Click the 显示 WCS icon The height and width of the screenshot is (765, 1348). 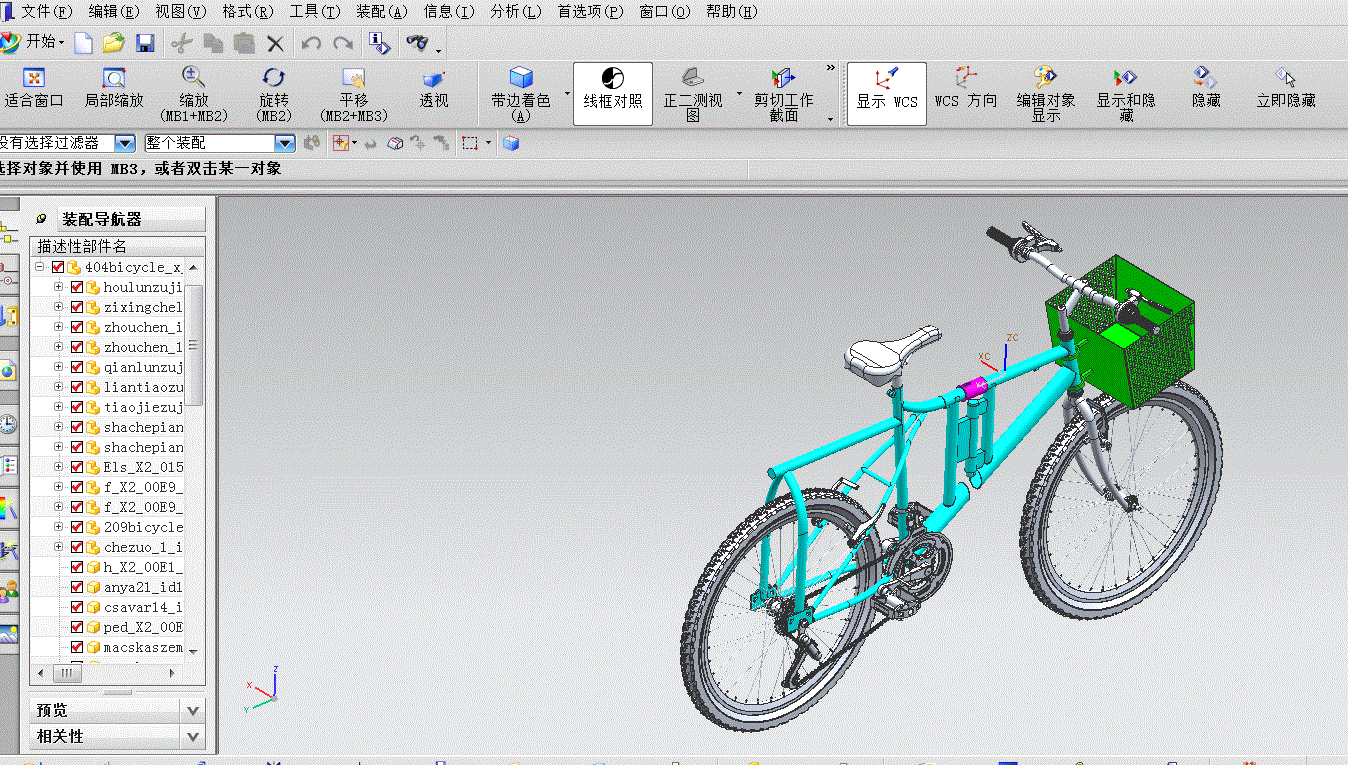pyautogui.click(x=886, y=78)
